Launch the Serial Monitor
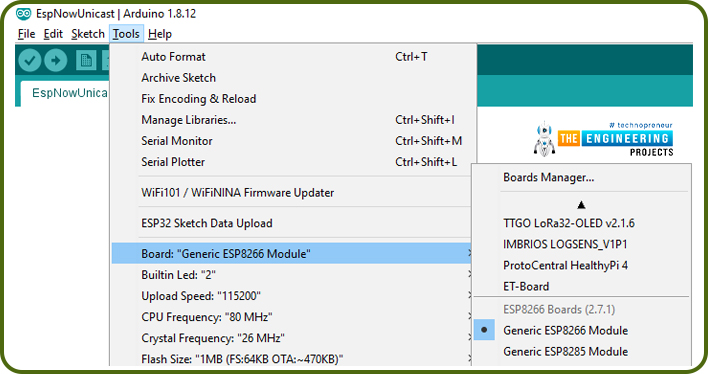This screenshot has height=374, width=708. [x=294, y=141]
